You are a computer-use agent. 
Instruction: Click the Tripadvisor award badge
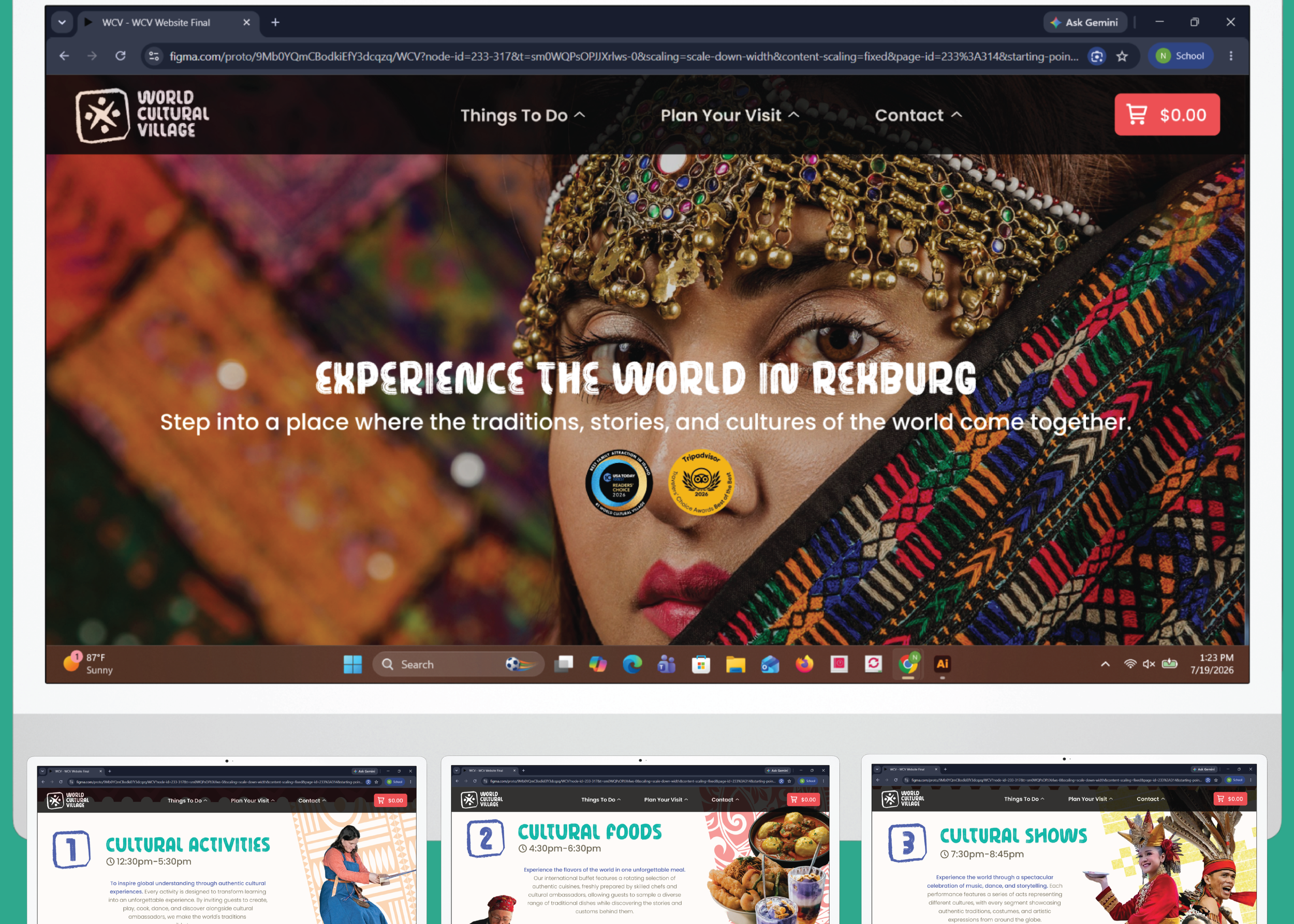[x=701, y=483]
